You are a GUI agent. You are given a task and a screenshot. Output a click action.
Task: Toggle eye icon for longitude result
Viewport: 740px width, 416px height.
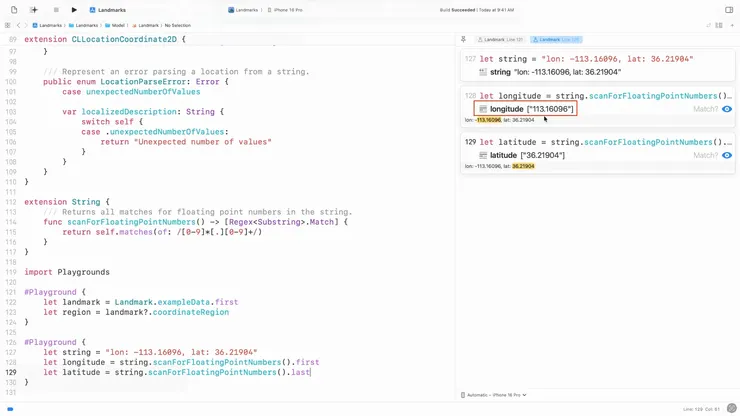727,109
